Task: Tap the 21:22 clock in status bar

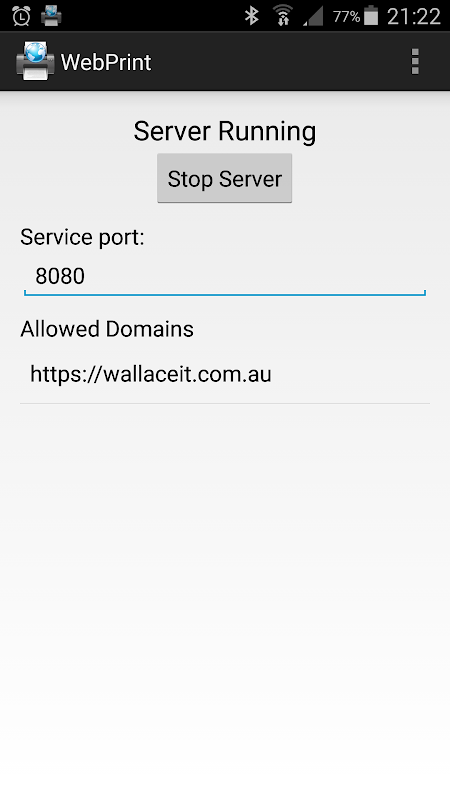Action: click(x=413, y=16)
